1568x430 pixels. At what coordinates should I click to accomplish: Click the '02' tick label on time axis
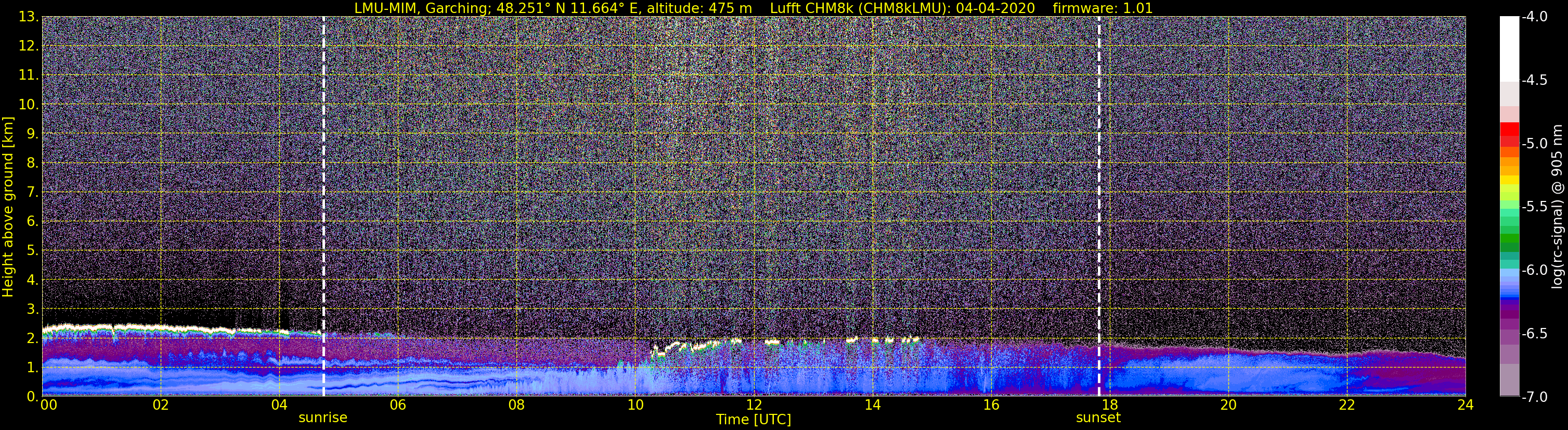pyautogui.click(x=160, y=405)
